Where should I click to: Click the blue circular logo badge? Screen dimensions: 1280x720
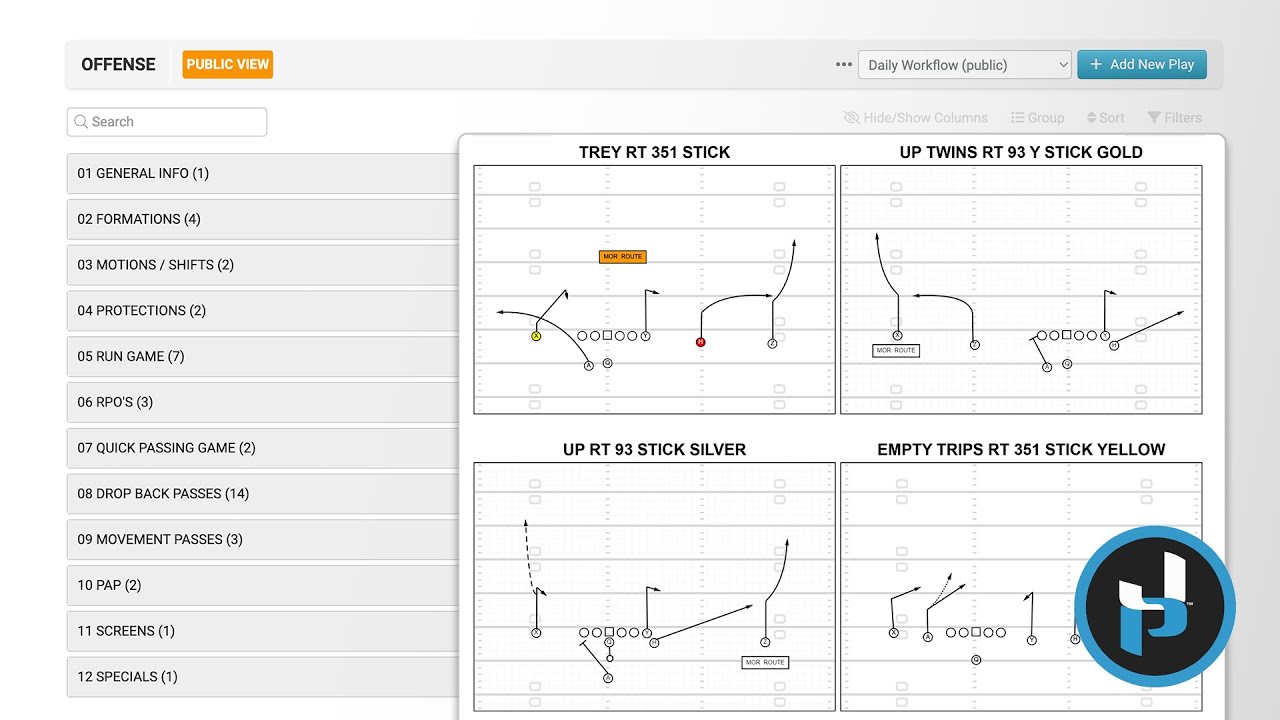[1154, 607]
